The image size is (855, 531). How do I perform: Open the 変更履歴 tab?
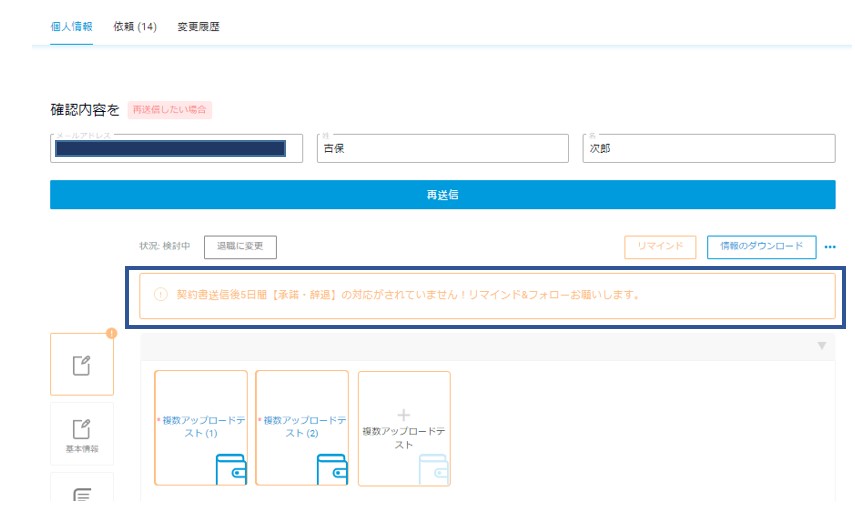coord(198,27)
